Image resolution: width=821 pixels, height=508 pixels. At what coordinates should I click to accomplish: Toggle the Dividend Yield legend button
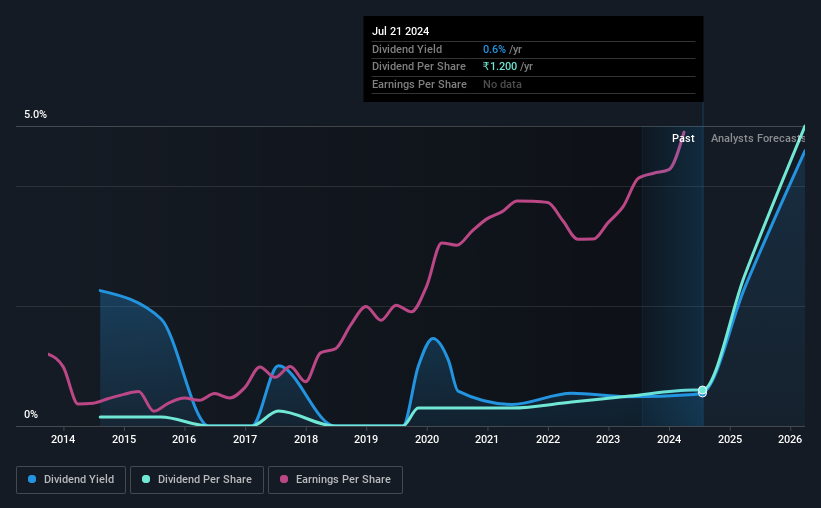click(71, 480)
